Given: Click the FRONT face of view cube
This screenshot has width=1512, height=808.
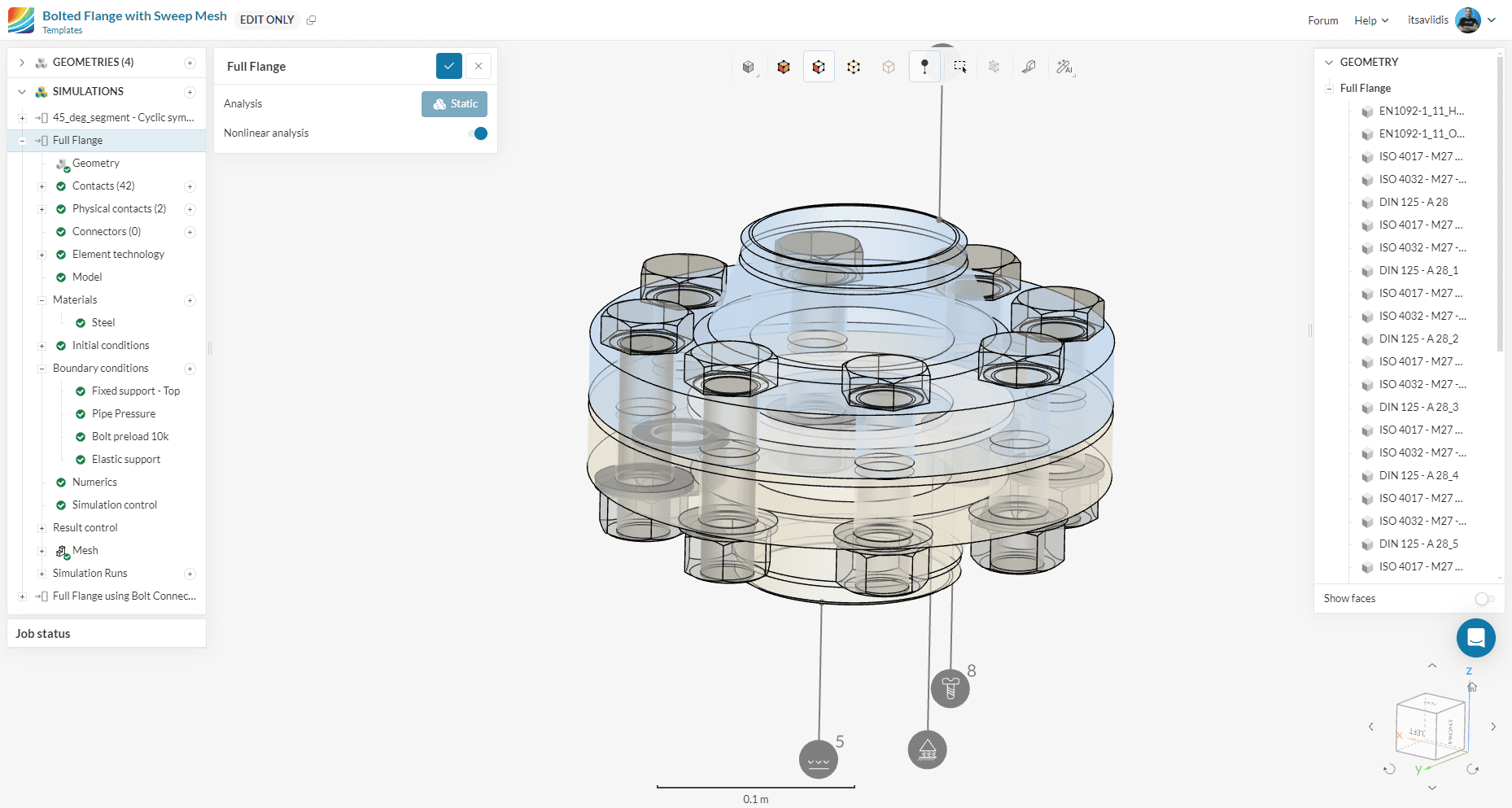Looking at the screenshot, I should coord(1450,729).
